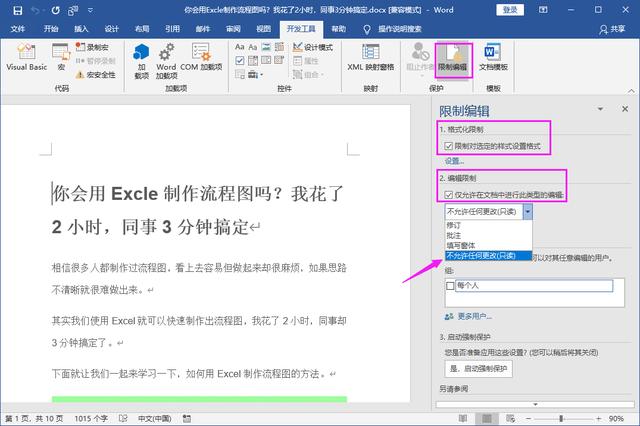Image resolution: width=640 pixels, height=426 pixels.
Task: Click the editing type dropdown arrow
Action: 528,211
